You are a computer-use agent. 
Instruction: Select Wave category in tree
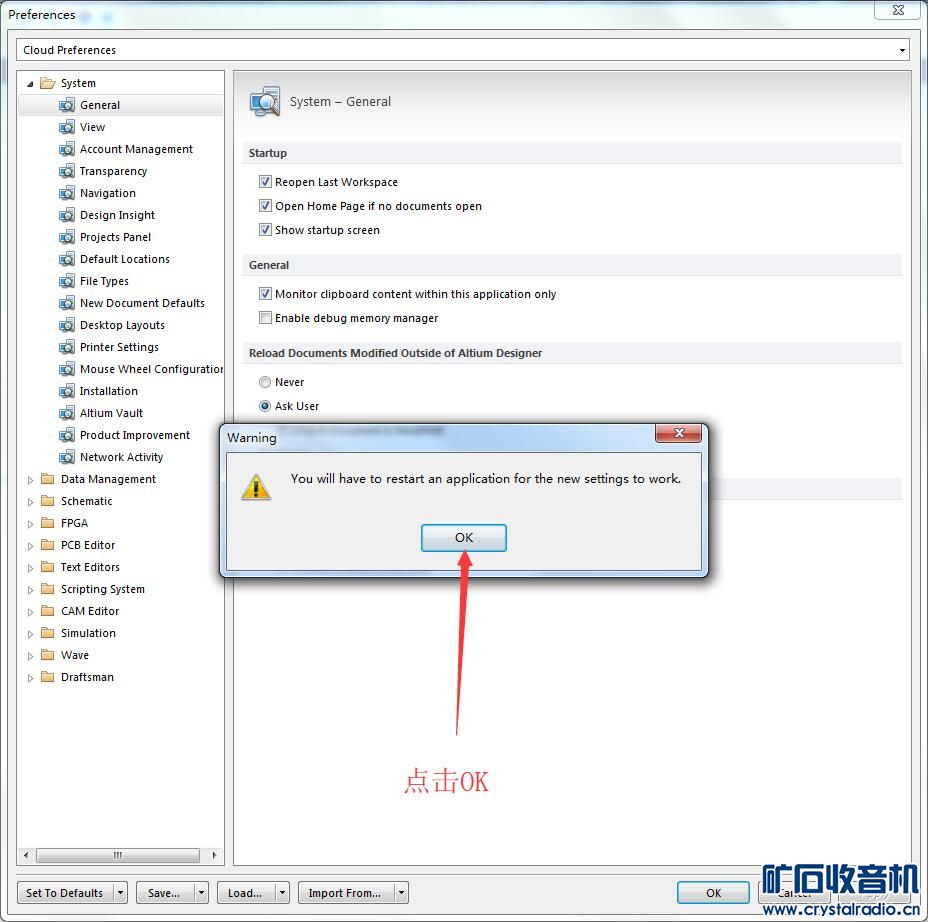(x=75, y=655)
